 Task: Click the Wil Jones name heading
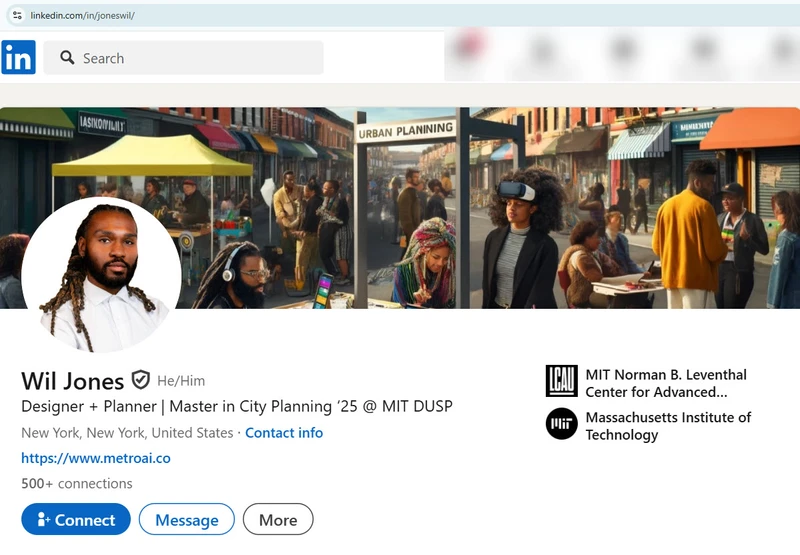[73, 381]
